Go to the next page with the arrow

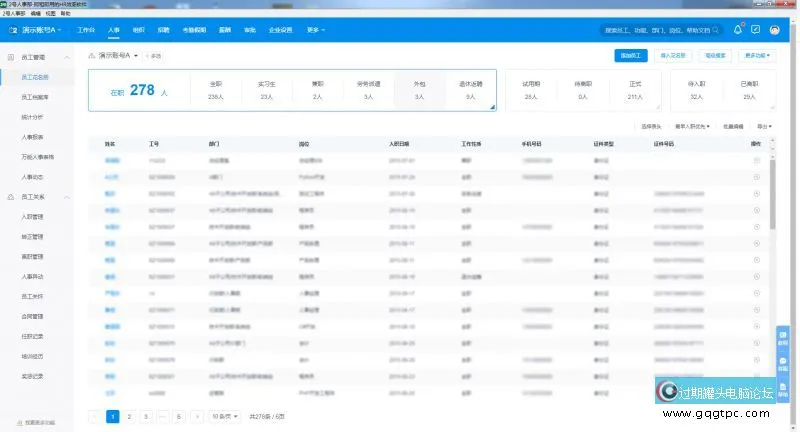pyautogui.click(x=197, y=415)
